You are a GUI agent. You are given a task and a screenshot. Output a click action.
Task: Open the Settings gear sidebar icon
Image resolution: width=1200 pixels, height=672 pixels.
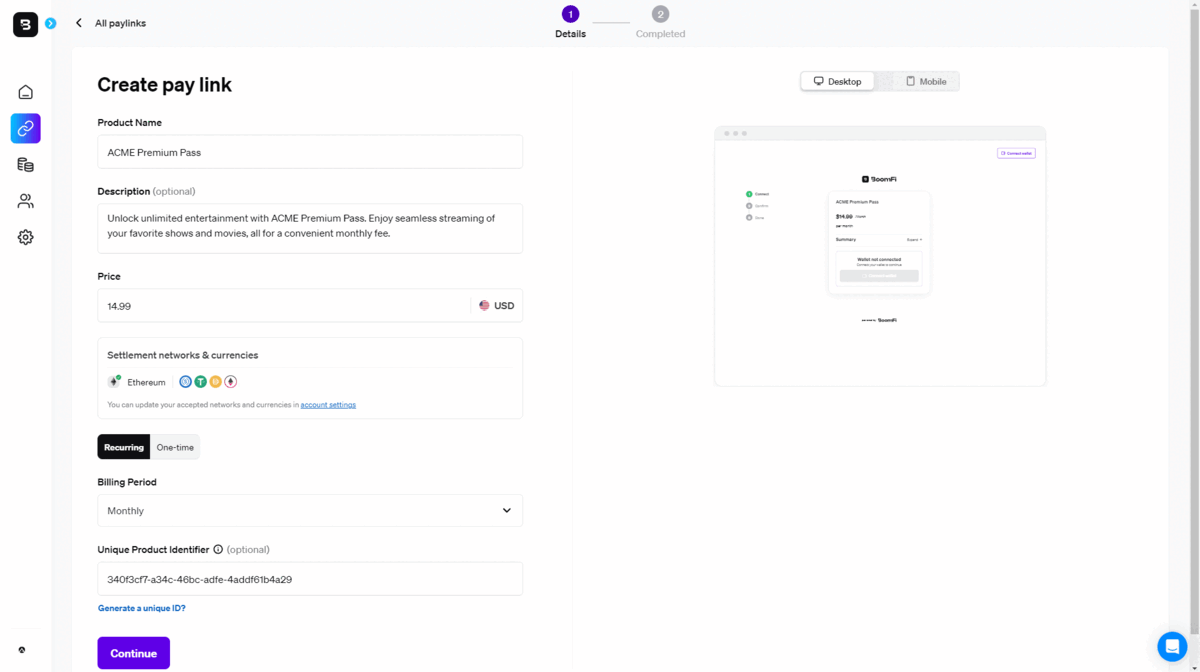(x=26, y=237)
